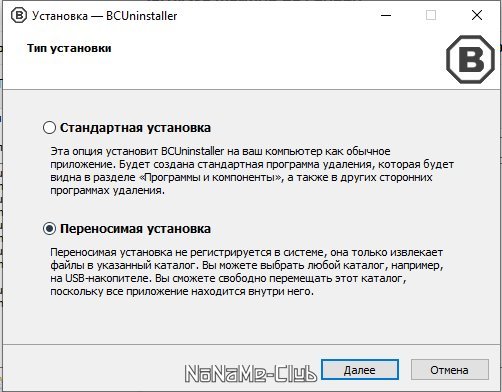Click the empty title bar space

[275, 15]
